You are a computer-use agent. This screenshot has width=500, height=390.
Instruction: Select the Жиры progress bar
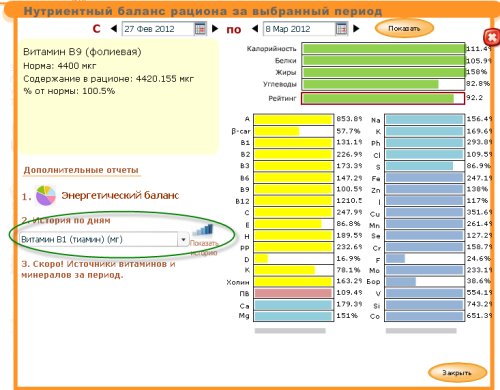[383, 72]
